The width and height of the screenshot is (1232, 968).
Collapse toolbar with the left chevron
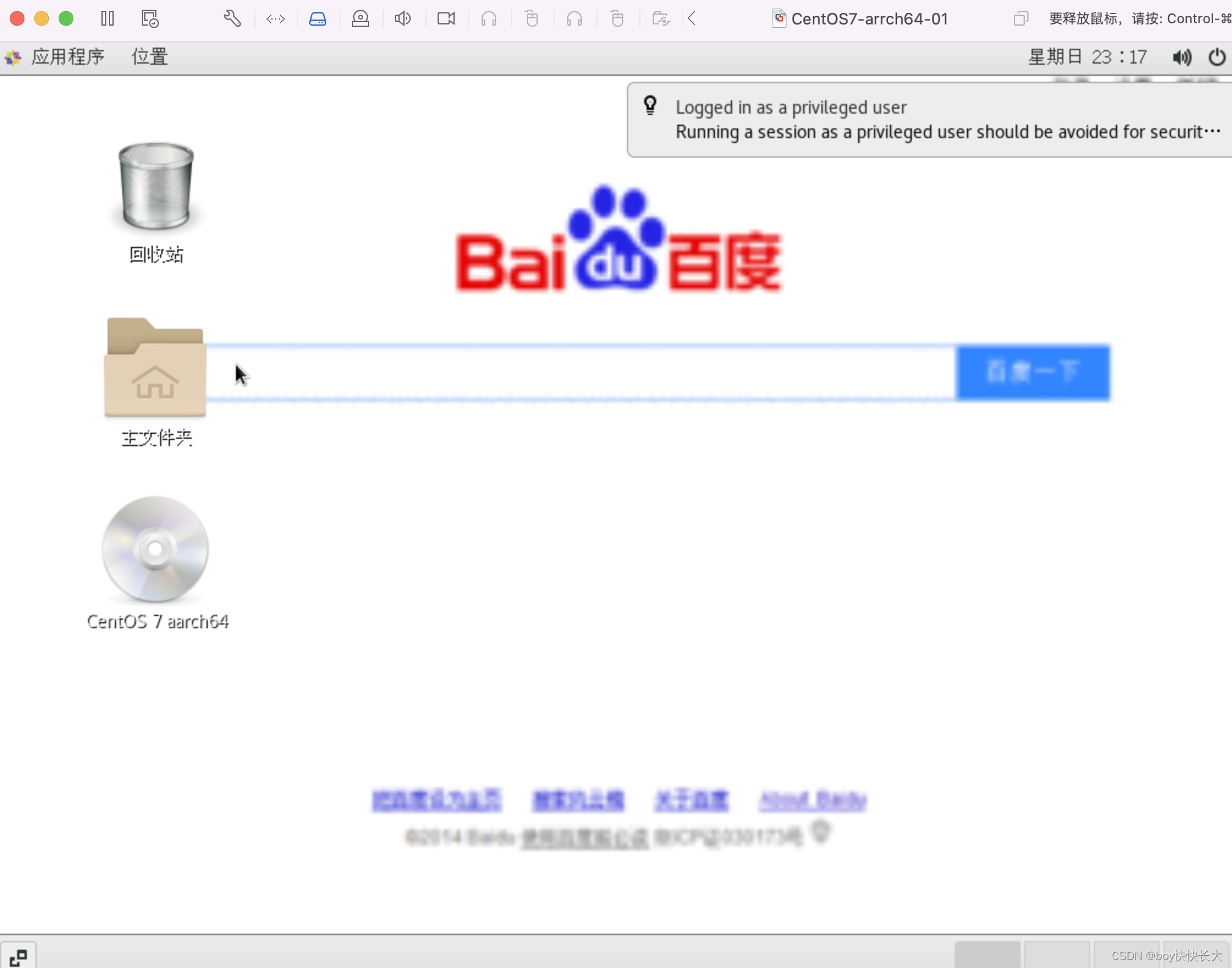click(x=692, y=18)
